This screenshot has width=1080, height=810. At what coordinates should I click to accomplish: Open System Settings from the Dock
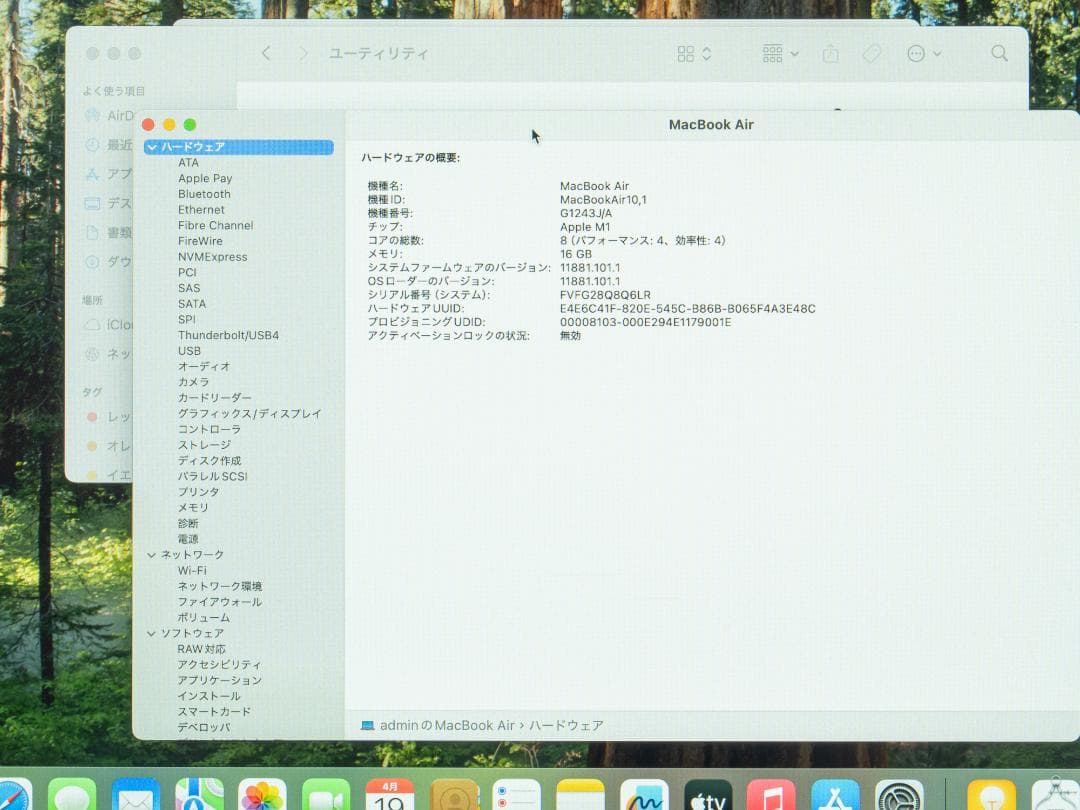[898, 796]
